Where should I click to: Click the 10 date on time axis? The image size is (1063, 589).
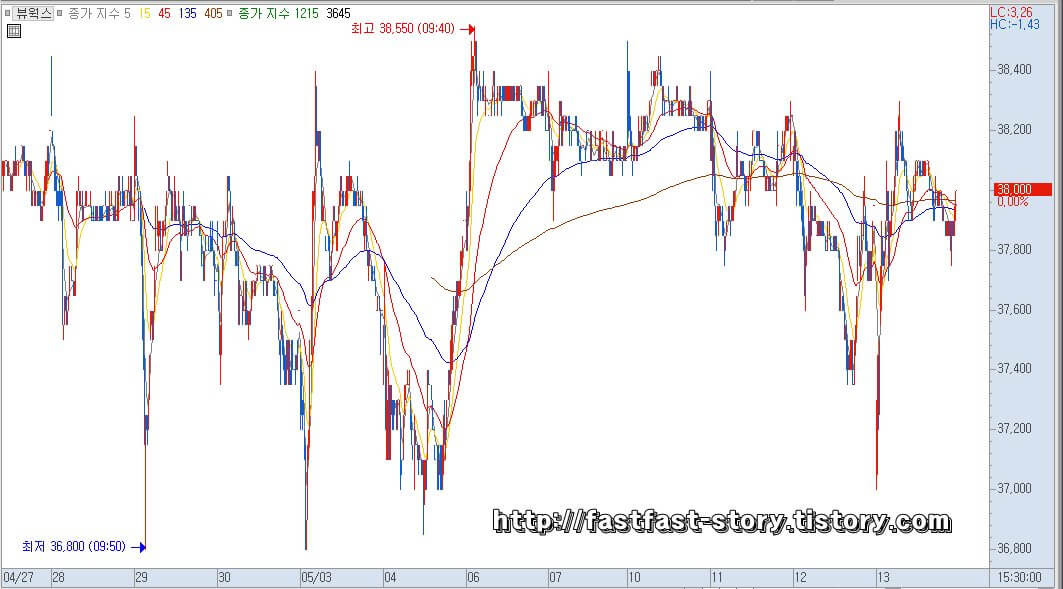click(x=635, y=577)
